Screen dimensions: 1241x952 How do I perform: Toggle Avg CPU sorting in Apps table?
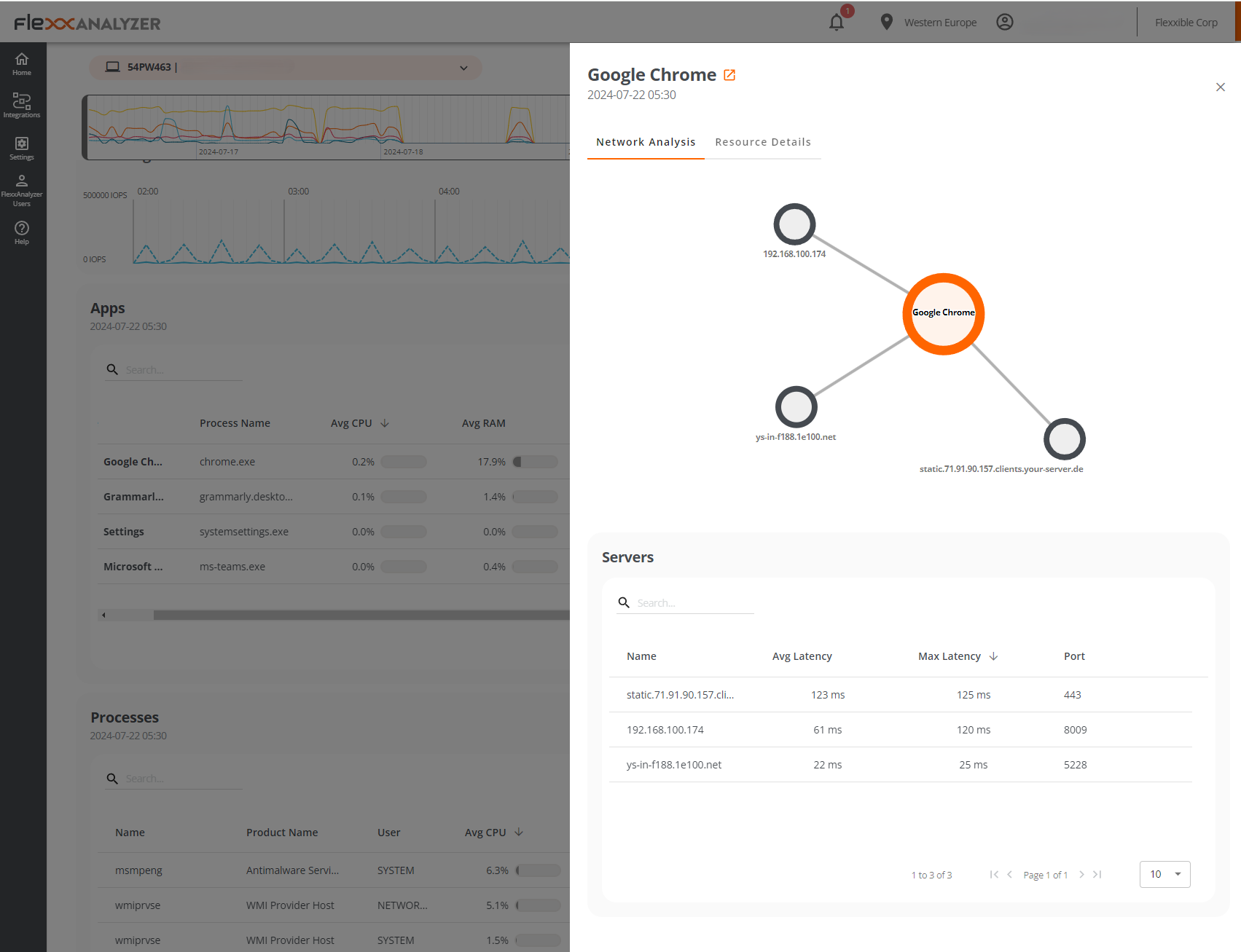pyautogui.click(x=359, y=422)
